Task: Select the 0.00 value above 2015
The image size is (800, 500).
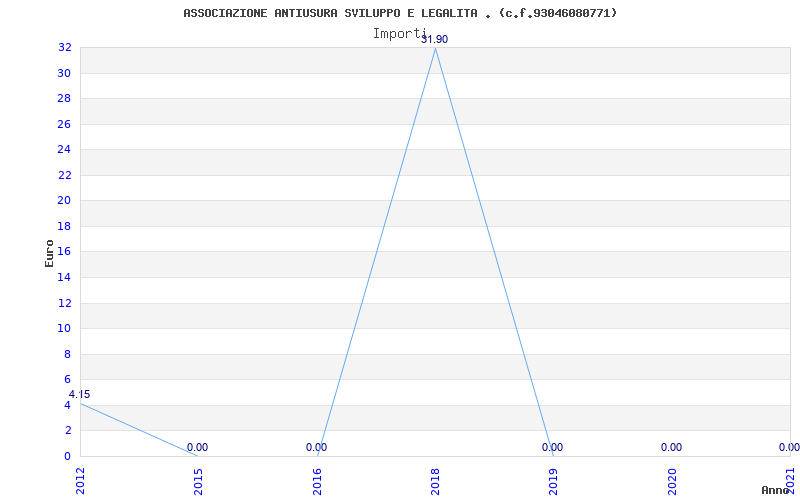Action: pyautogui.click(x=197, y=447)
